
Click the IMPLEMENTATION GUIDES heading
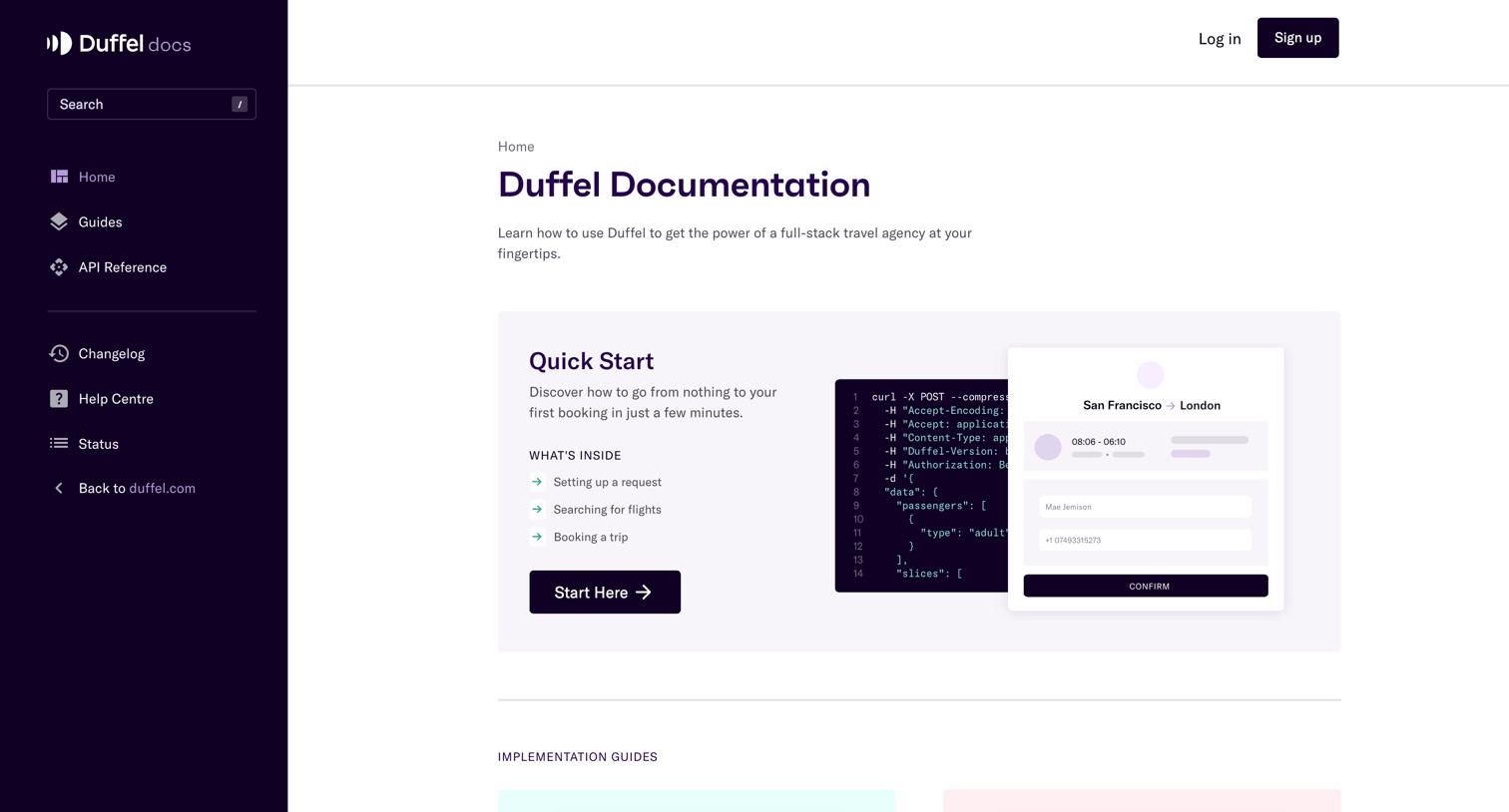click(578, 756)
